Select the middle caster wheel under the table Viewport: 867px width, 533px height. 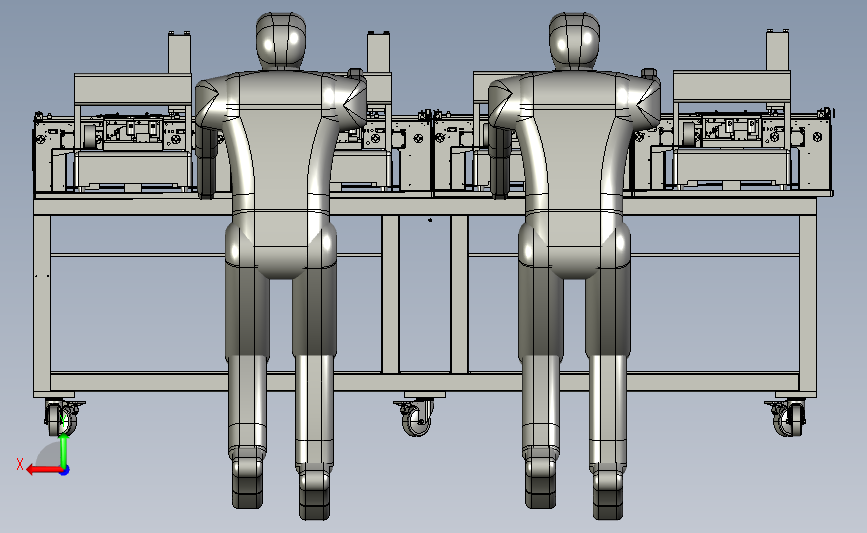(x=416, y=417)
